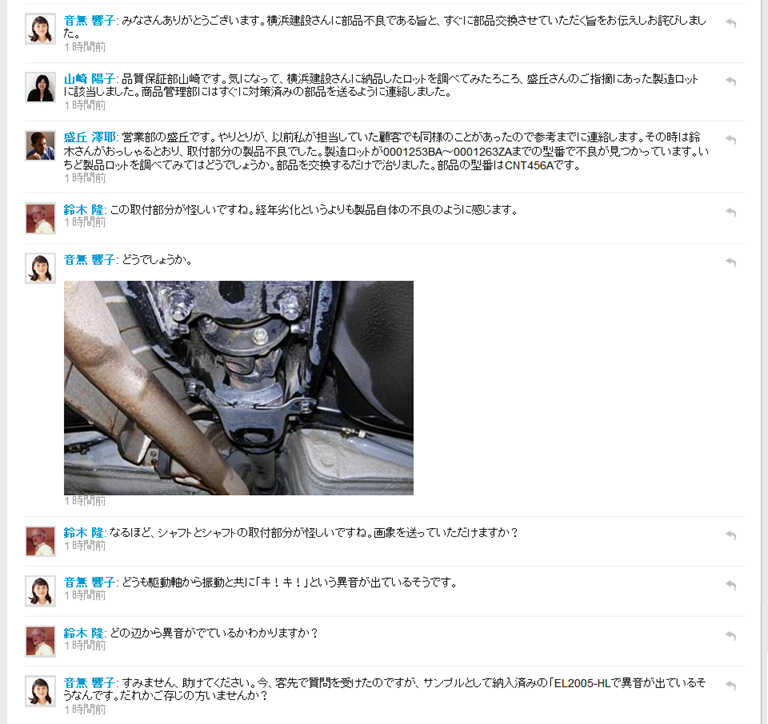Image resolution: width=768 pixels, height=724 pixels.
Task: Open 山崎 陽子's profile name link
Action: coord(89,79)
